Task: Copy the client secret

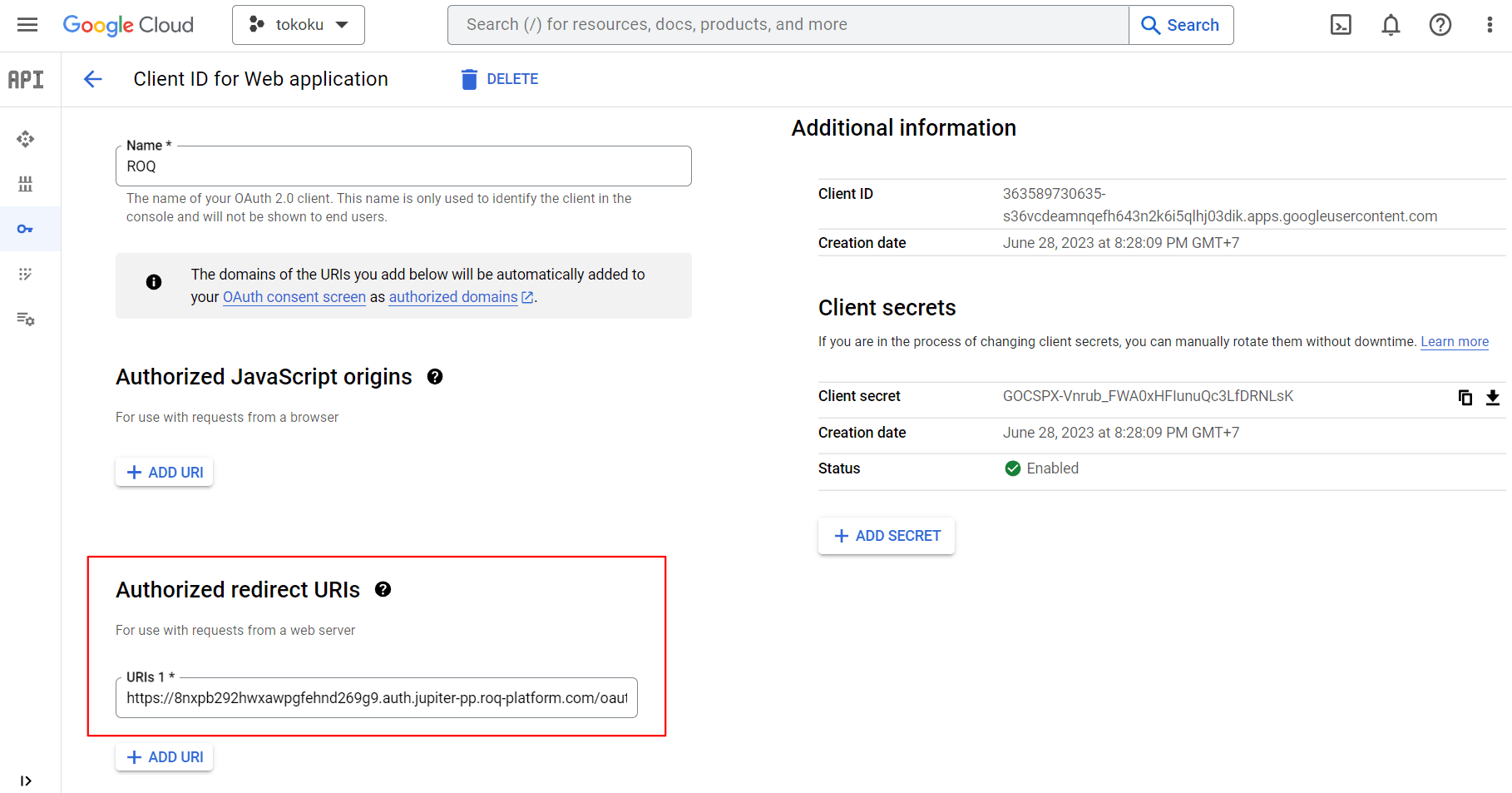Action: pyautogui.click(x=1465, y=397)
